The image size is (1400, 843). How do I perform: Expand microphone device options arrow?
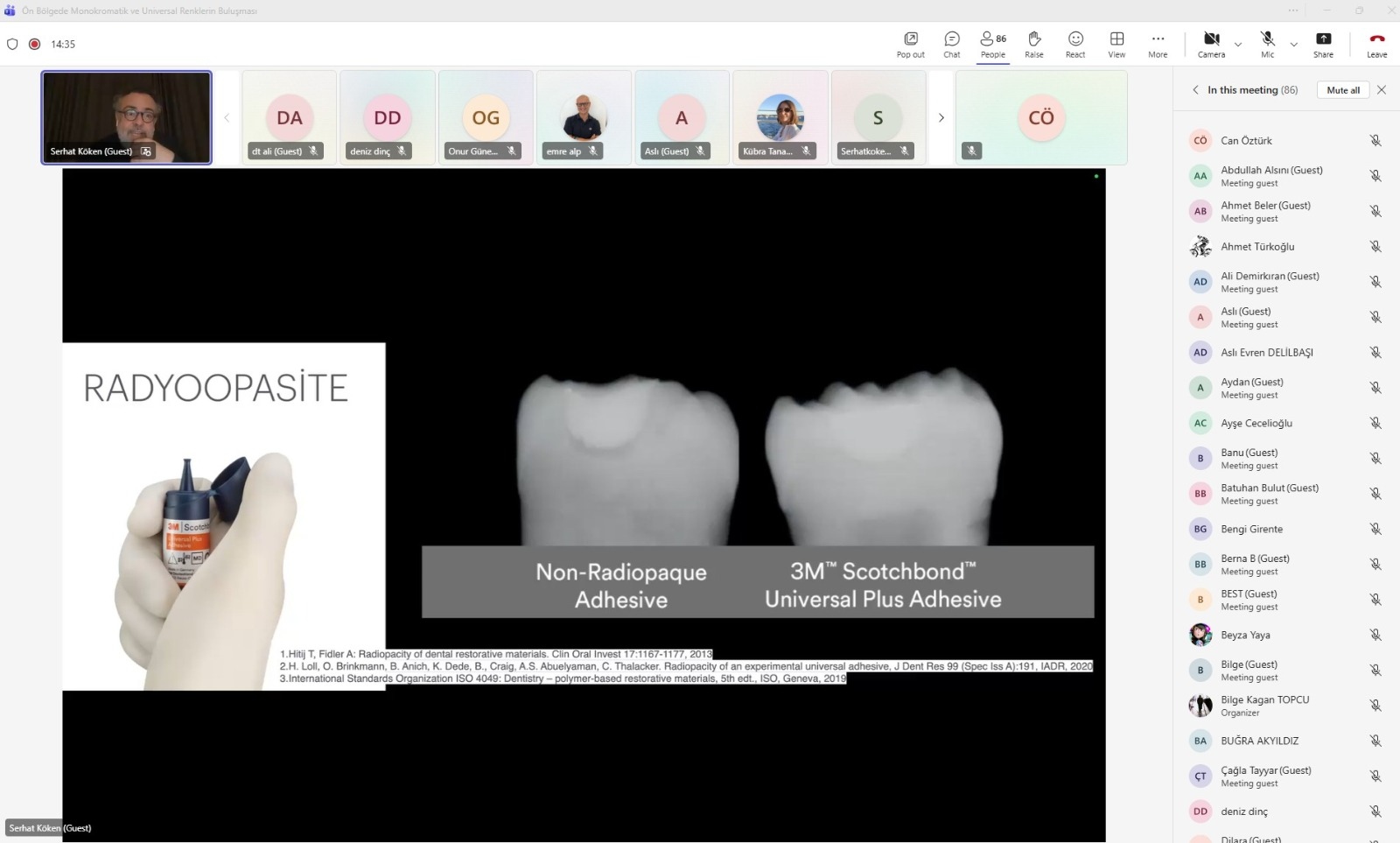click(x=1293, y=45)
